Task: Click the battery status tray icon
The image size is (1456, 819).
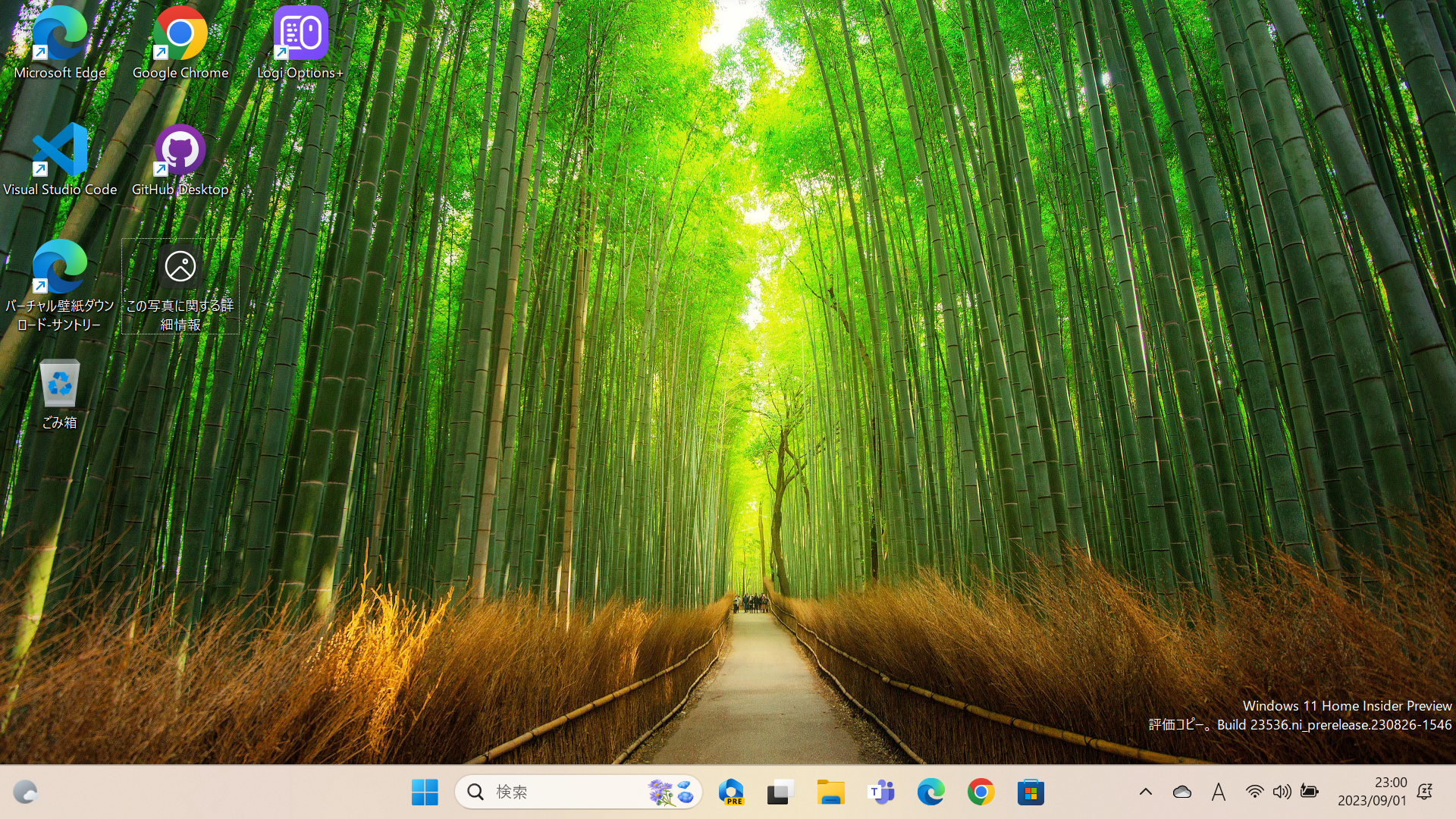Action: click(x=1310, y=792)
